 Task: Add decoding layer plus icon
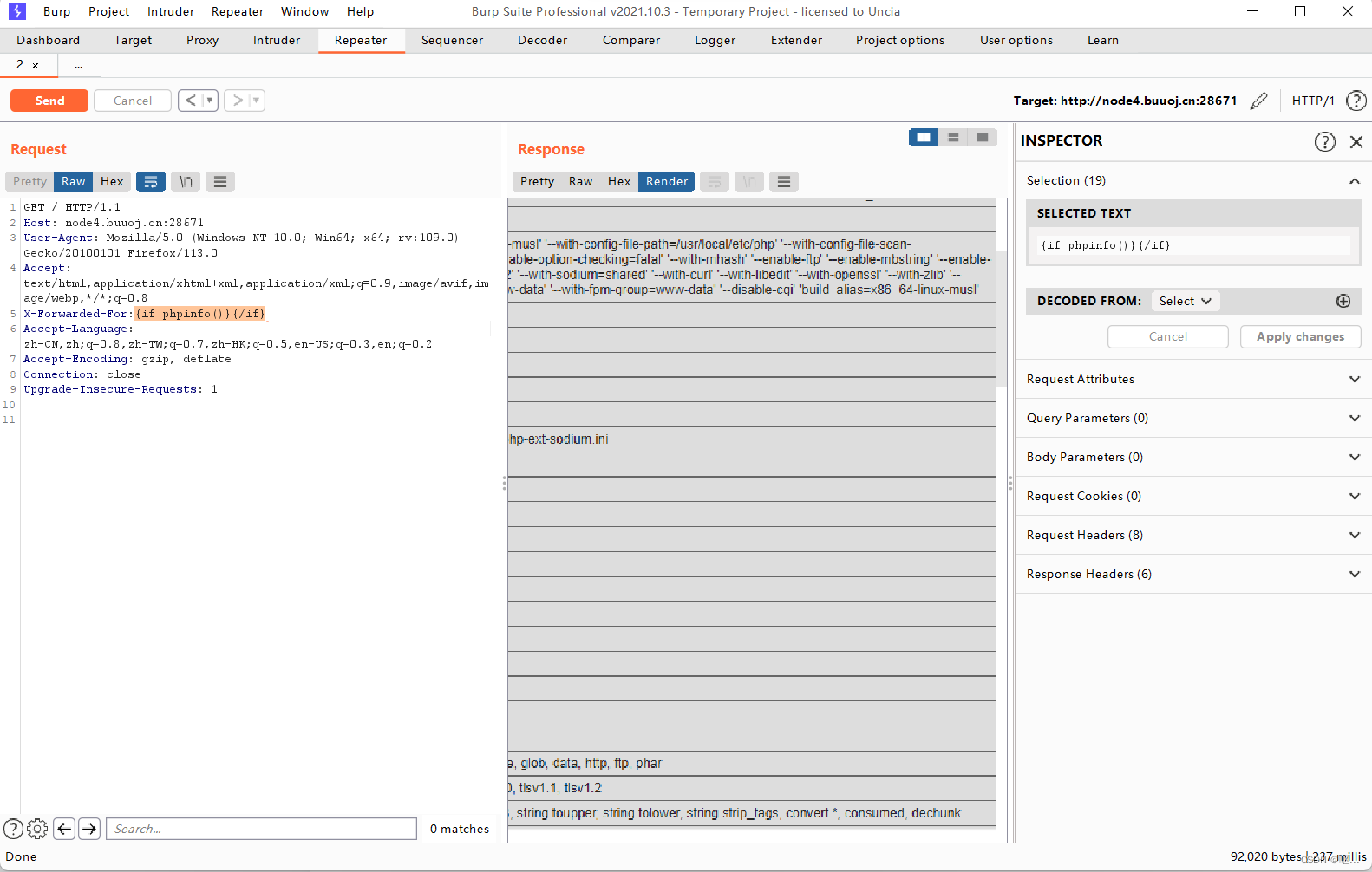(x=1343, y=301)
